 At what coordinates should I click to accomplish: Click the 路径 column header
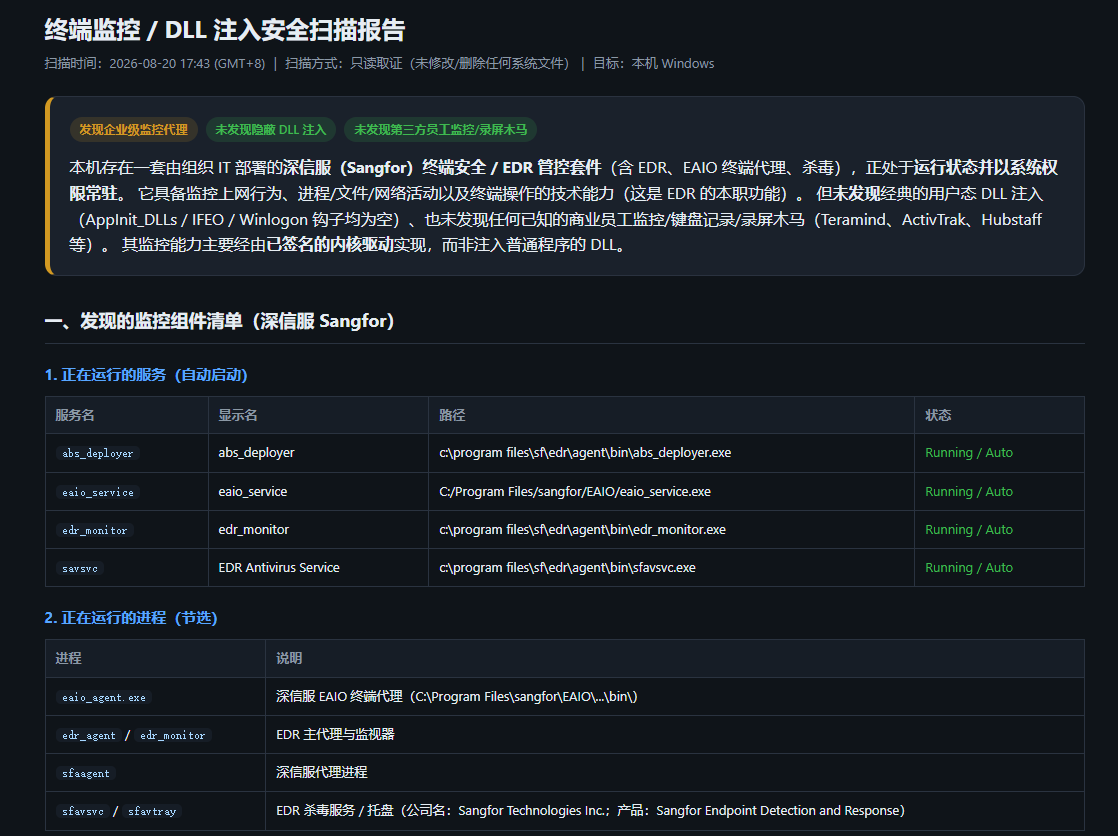tap(452, 415)
